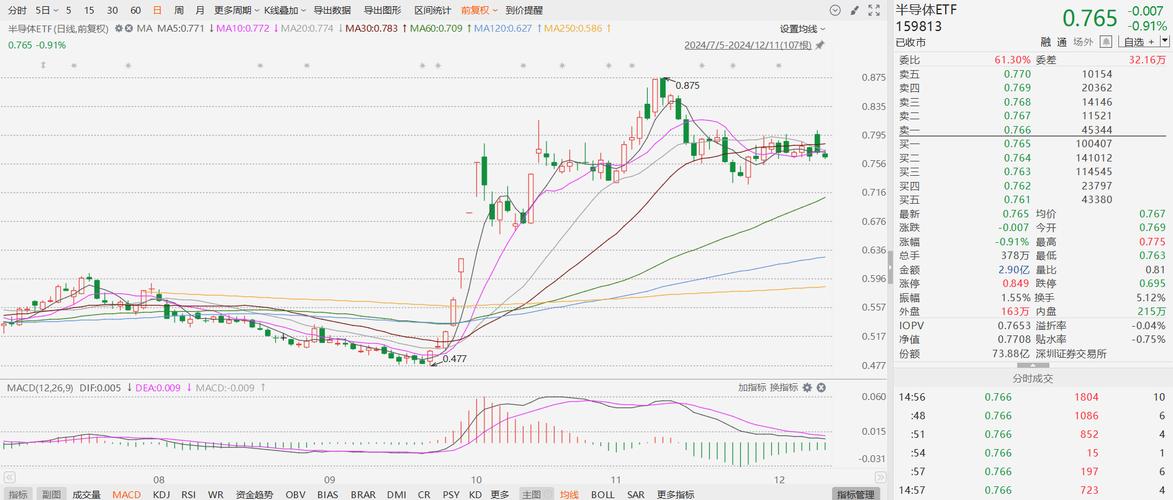Open MACD panel settings gear
This screenshot has width=1173, height=500.
click(x=807, y=387)
